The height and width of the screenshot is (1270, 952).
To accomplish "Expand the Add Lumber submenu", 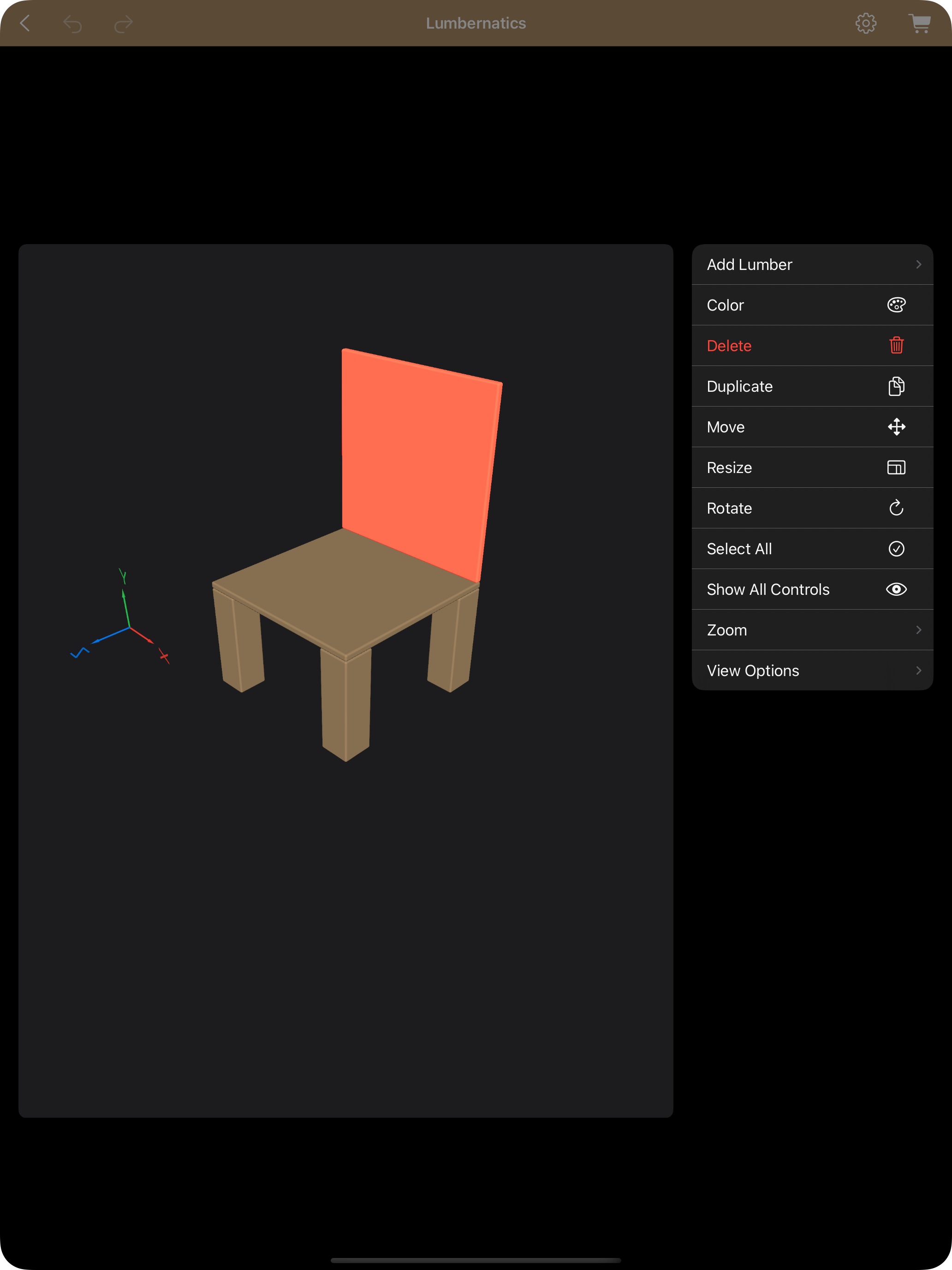I will [x=812, y=264].
